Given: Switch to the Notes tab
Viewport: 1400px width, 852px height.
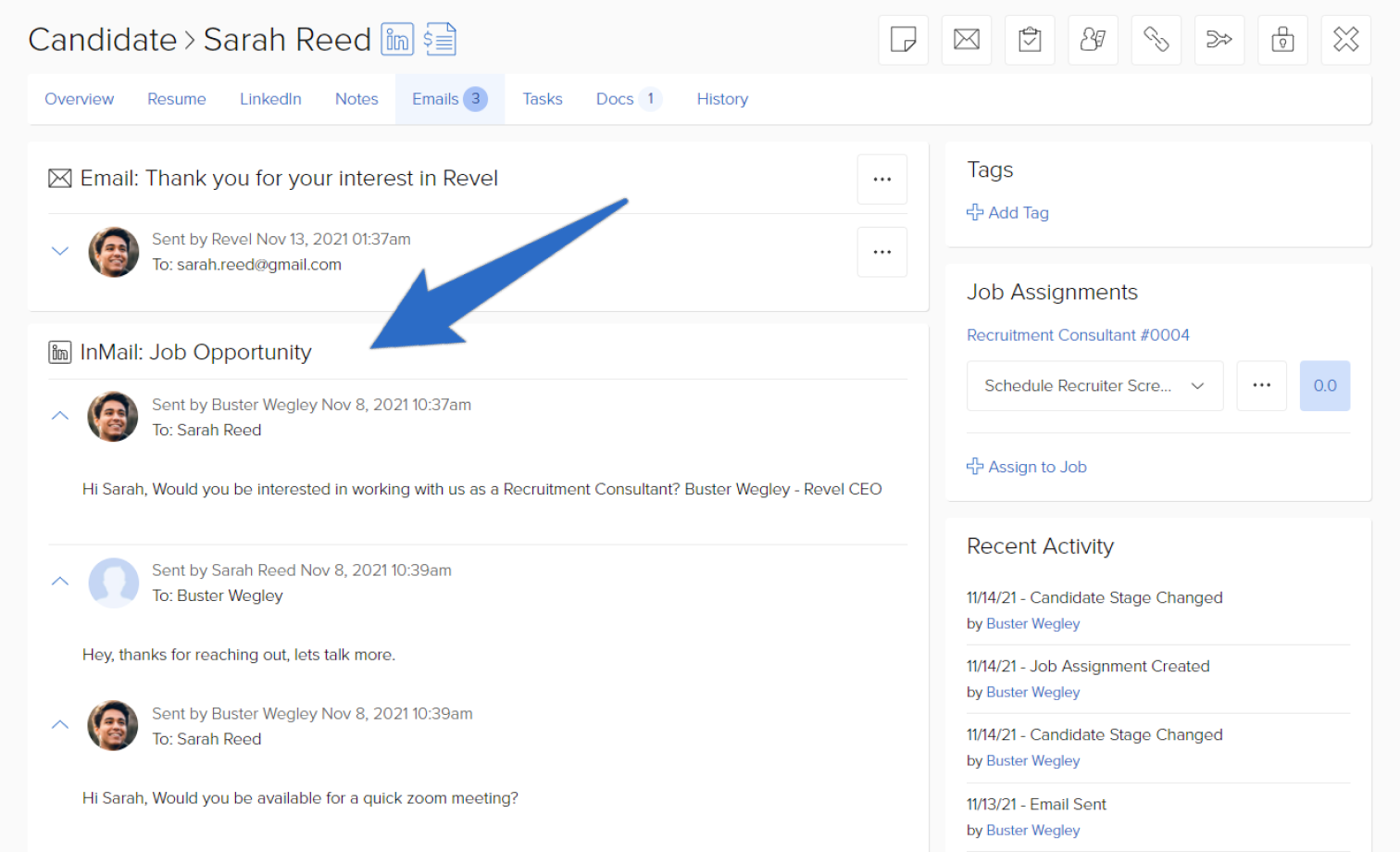Looking at the screenshot, I should tap(356, 98).
